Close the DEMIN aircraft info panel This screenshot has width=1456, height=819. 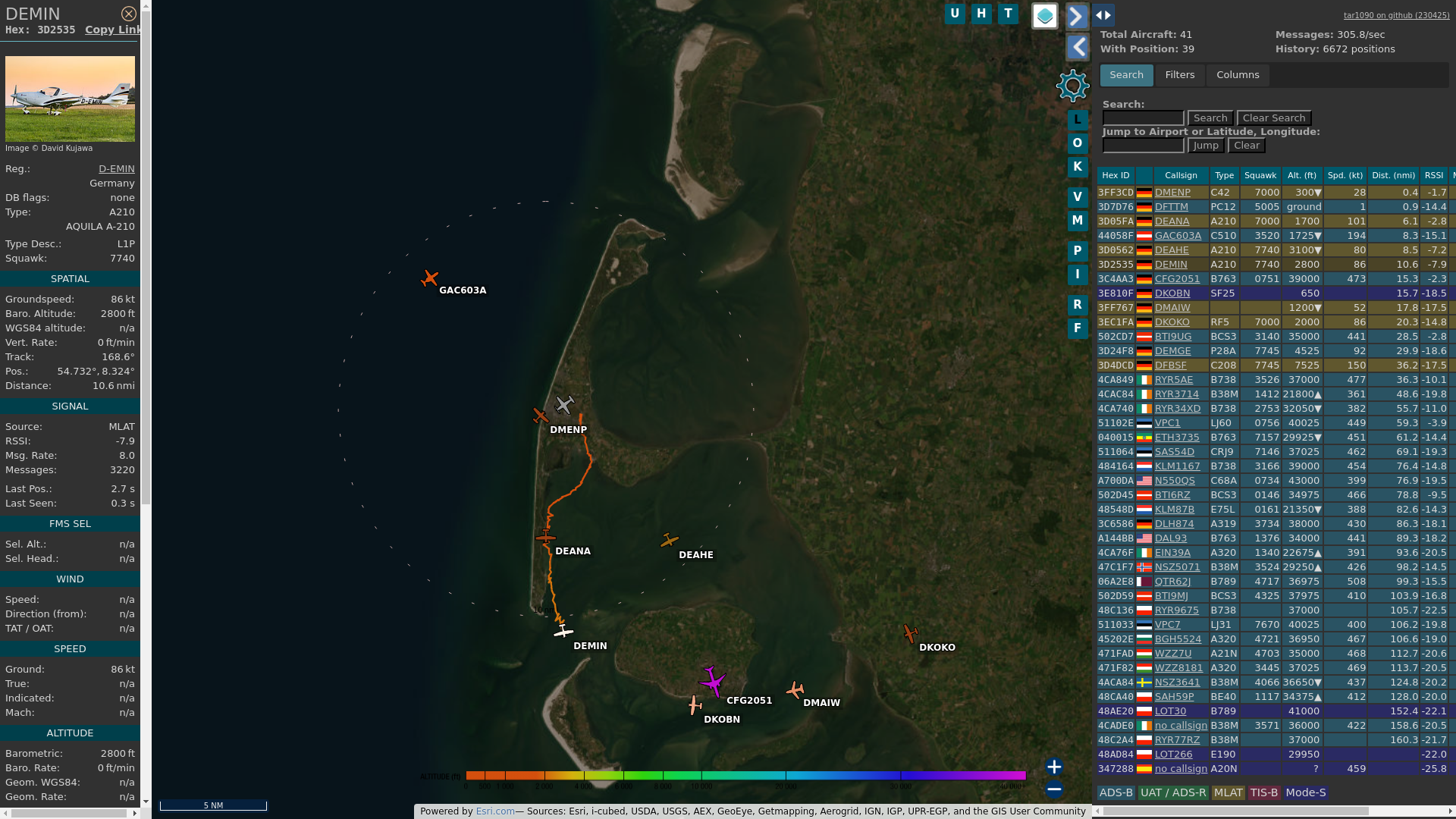[x=129, y=14]
